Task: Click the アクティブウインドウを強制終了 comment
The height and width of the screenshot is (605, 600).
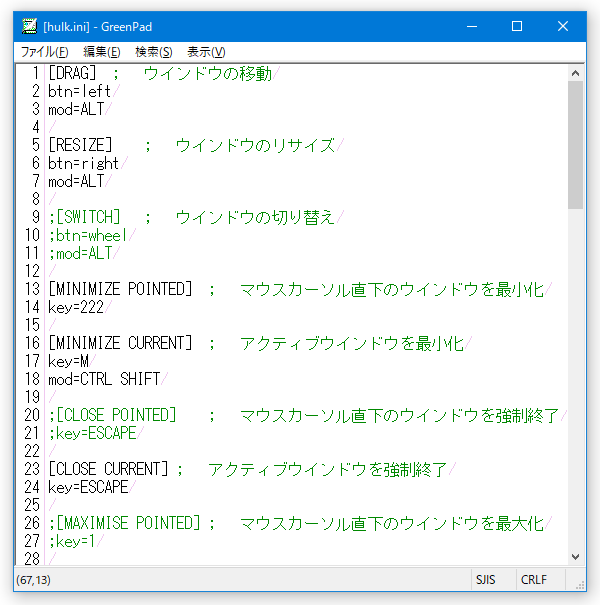Action: (328, 469)
